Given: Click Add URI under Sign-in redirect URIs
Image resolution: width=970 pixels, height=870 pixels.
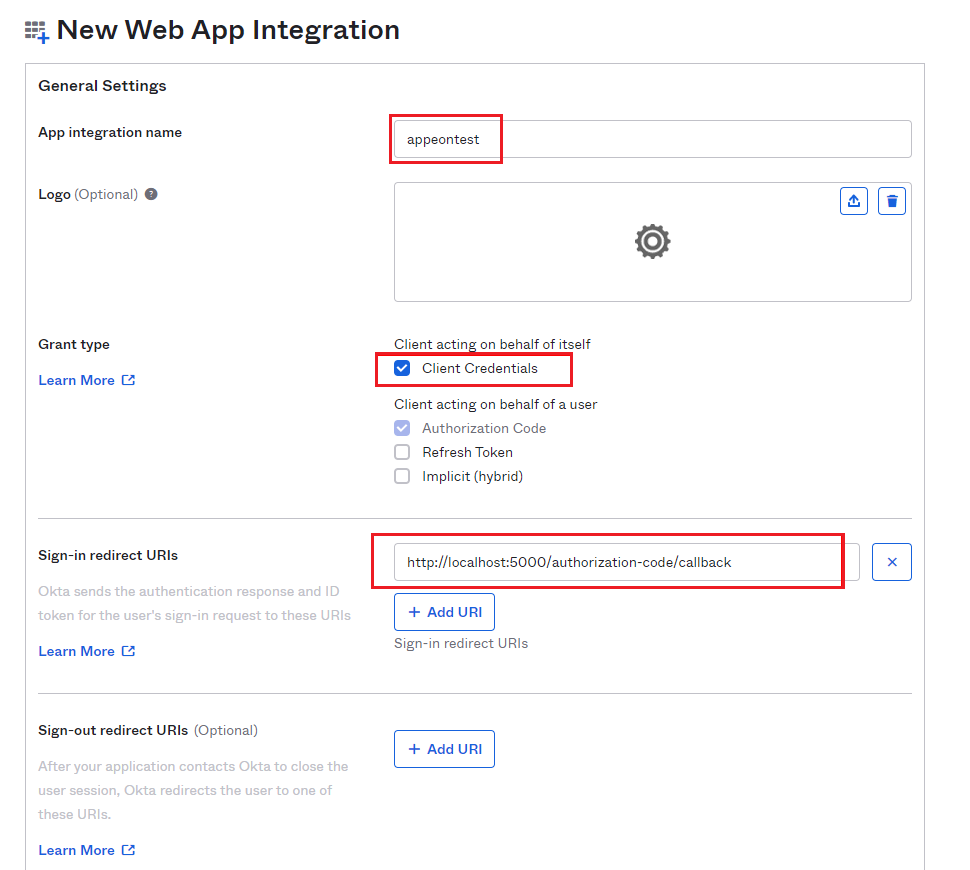Looking at the screenshot, I should coord(444,612).
